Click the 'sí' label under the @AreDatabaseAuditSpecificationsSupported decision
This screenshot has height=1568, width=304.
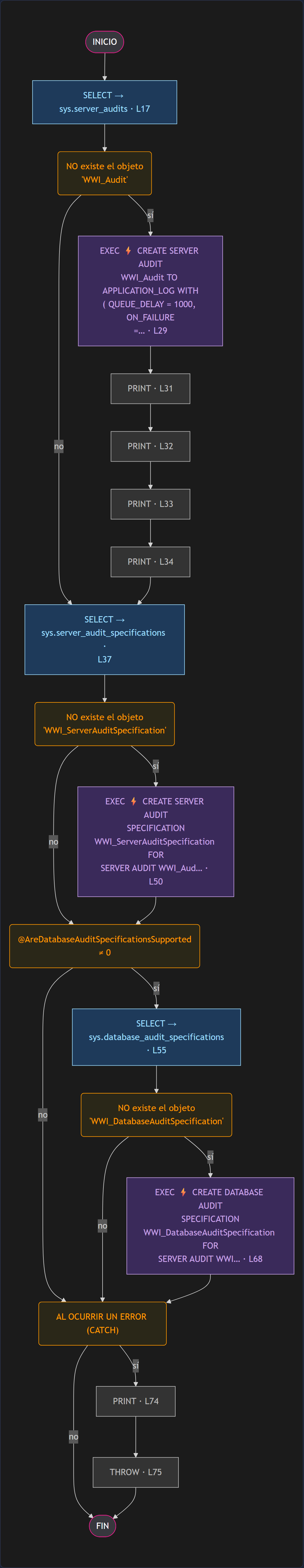point(156,988)
